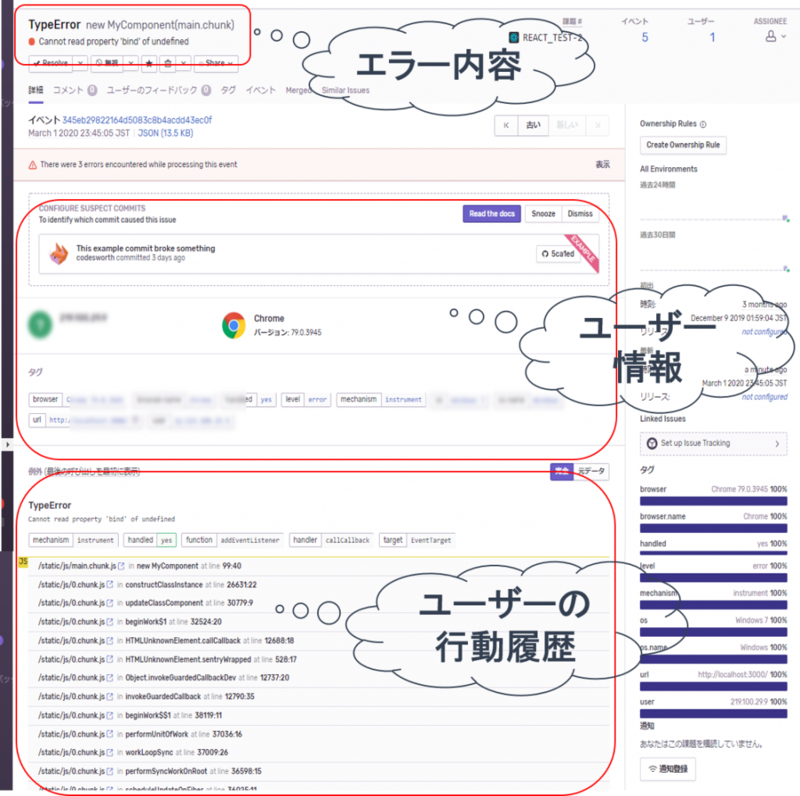
Task: Click the Chrome browser icon
Action: 234,325
